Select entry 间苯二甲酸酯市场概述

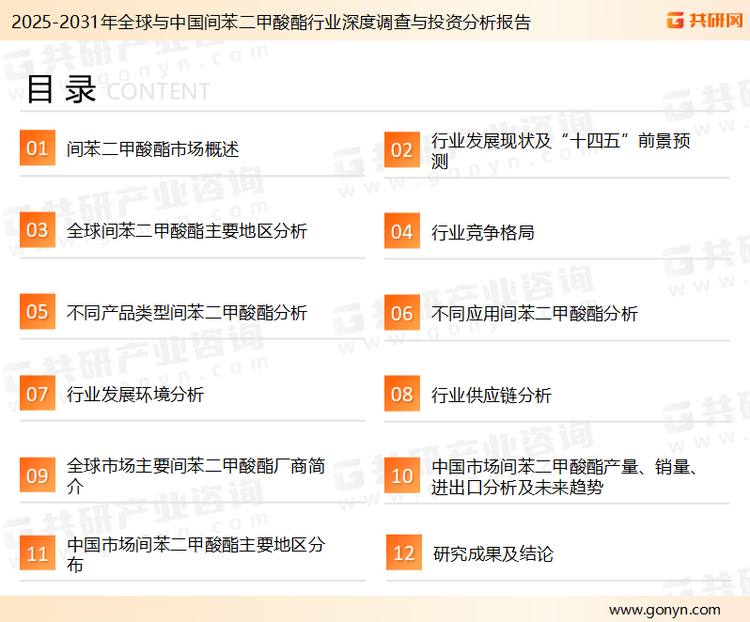[153, 149]
